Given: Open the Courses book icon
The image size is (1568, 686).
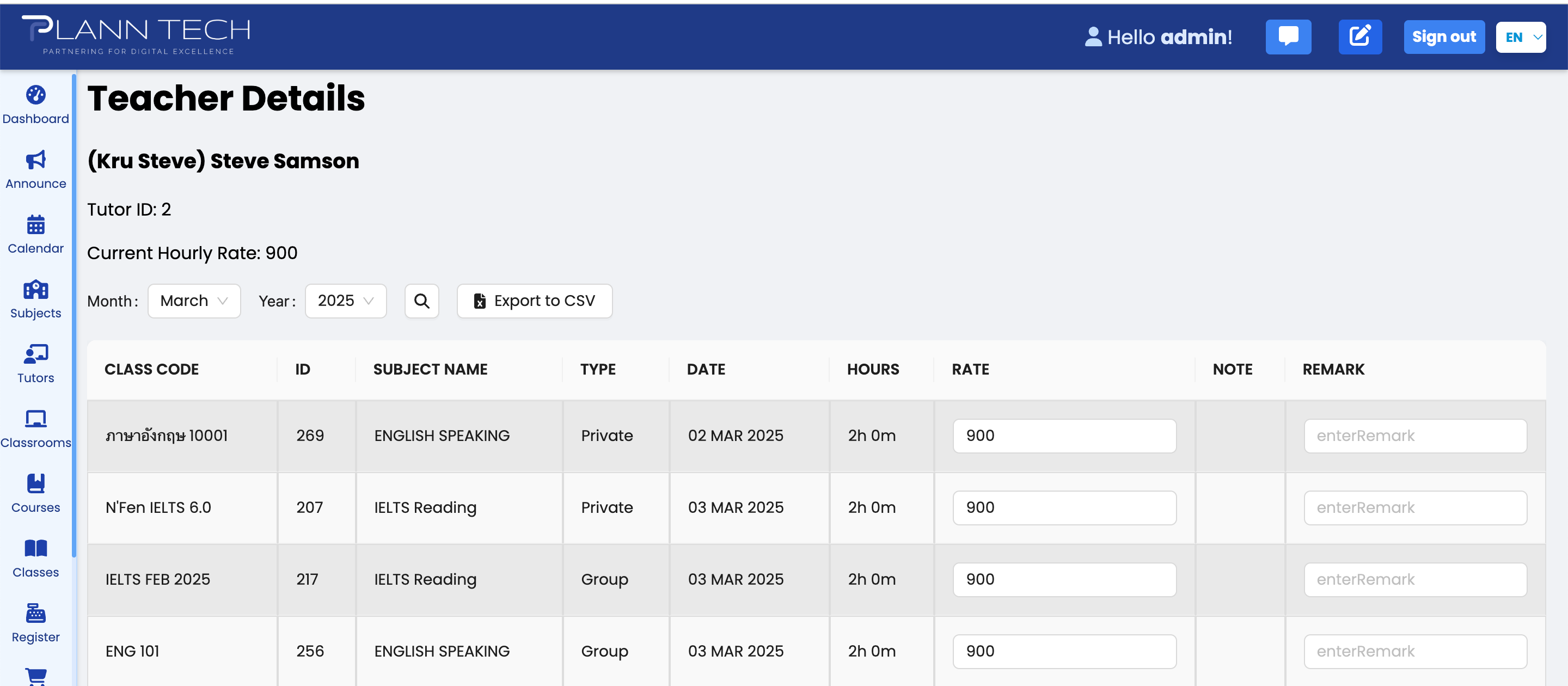Looking at the screenshot, I should click(x=35, y=484).
